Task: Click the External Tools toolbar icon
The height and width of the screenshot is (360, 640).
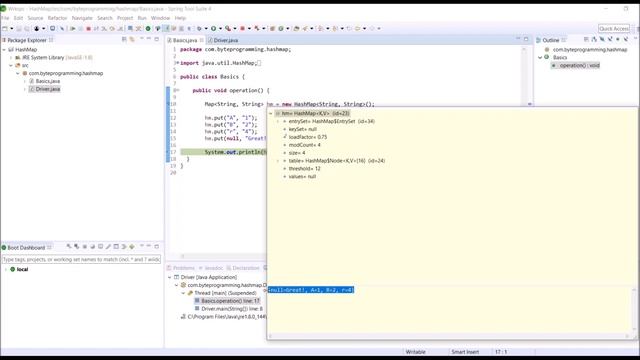Action: [x=256, y=29]
